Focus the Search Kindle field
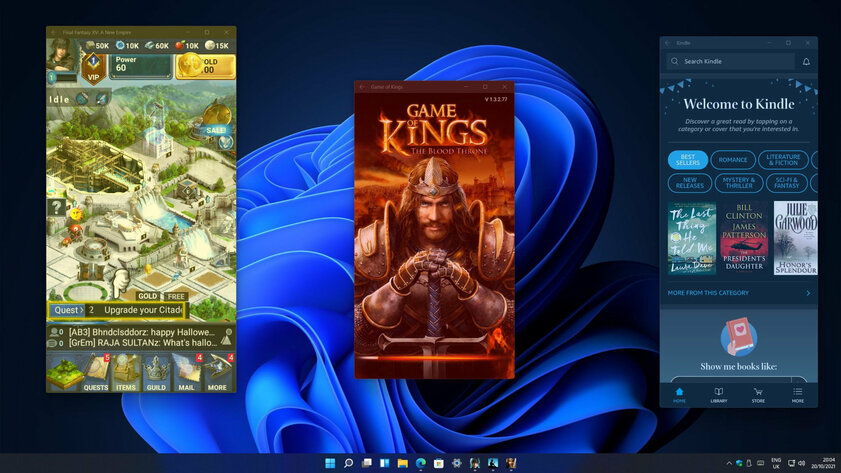This screenshot has width=841, height=473. click(731, 61)
